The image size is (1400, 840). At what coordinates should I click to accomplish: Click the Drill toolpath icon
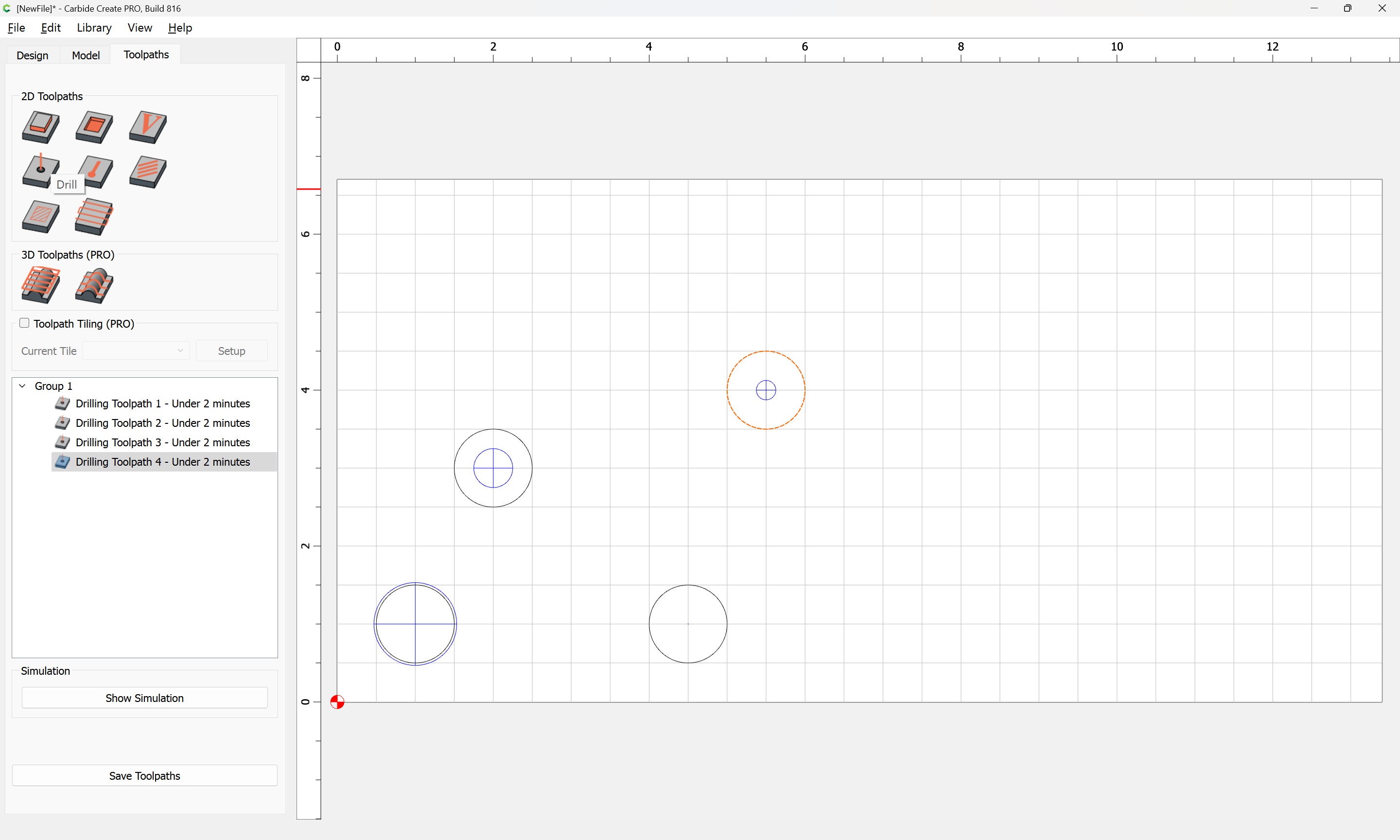coord(41,171)
